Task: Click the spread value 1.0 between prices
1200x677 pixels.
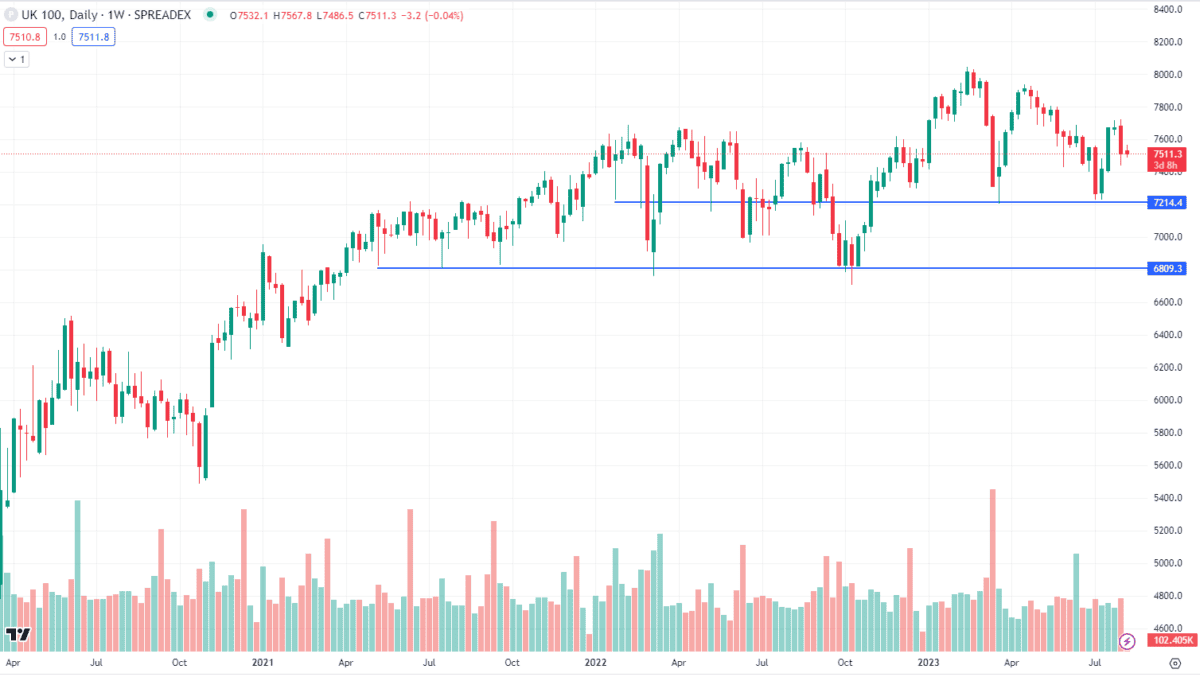Action: point(59,37)
